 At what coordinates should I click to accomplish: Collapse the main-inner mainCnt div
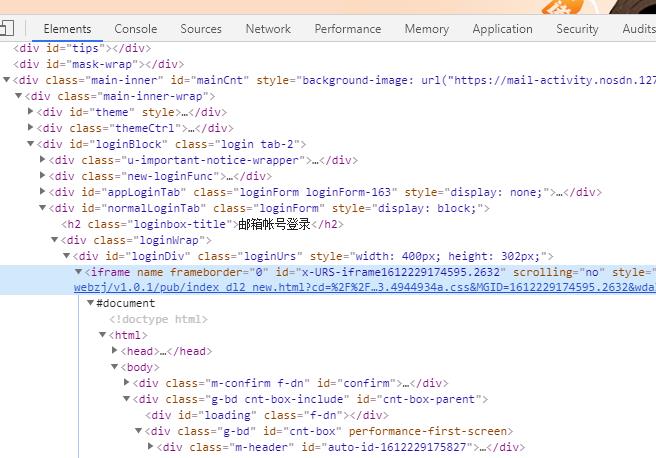point(8,80)
